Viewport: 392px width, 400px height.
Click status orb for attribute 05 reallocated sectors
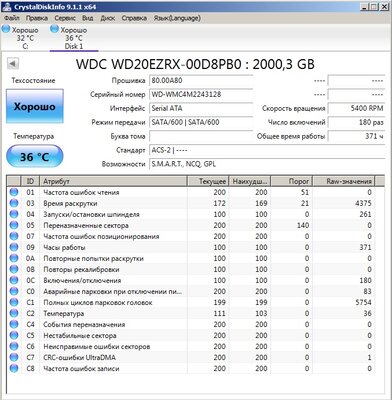point(14,225)
